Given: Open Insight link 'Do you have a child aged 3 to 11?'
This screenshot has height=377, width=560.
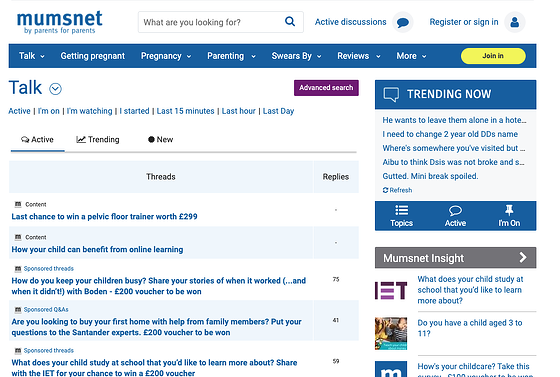Looking at the screenshot, I should pos(470,328).
